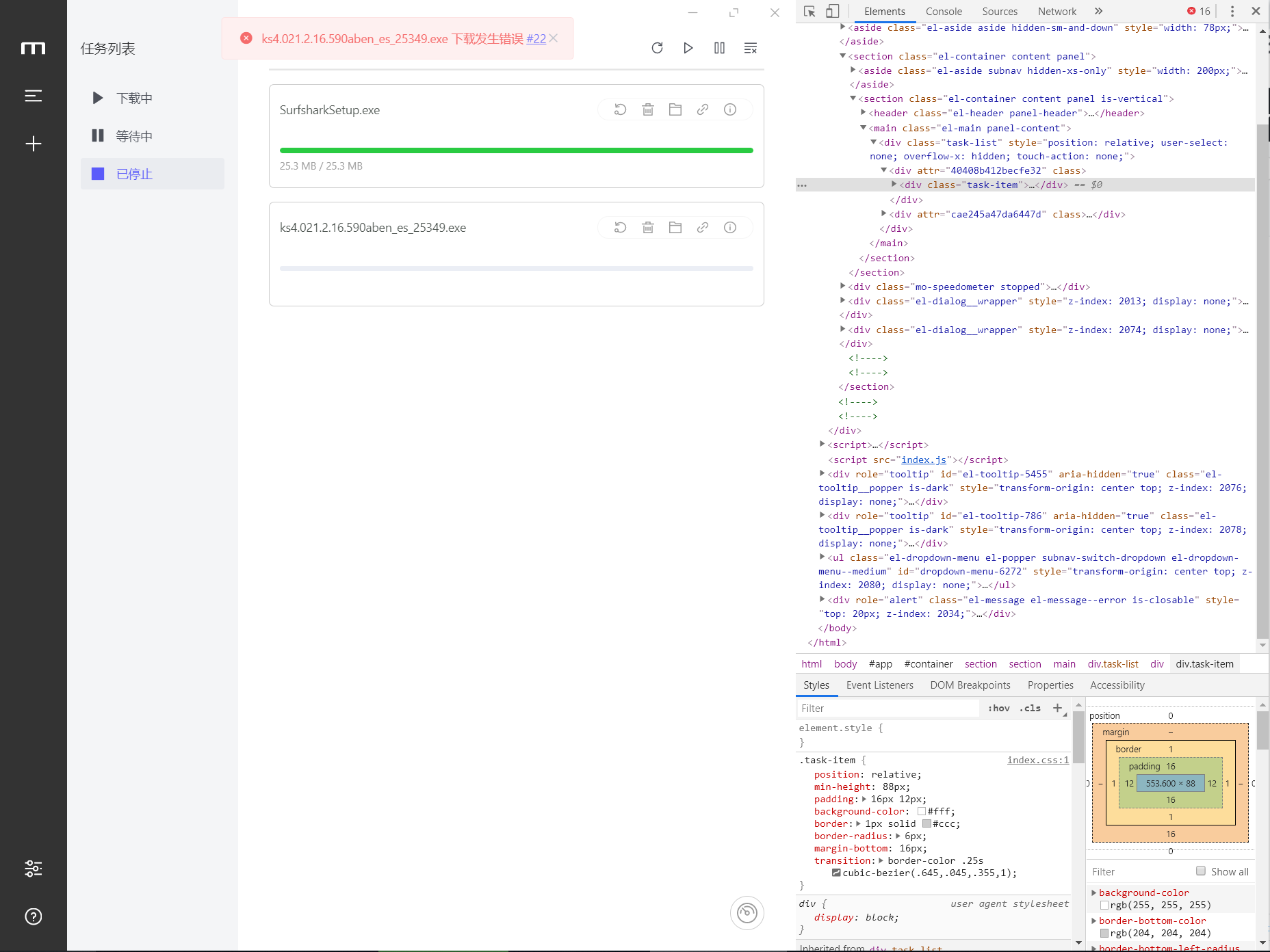Toggle the .cls class editor

[1030, 708]
